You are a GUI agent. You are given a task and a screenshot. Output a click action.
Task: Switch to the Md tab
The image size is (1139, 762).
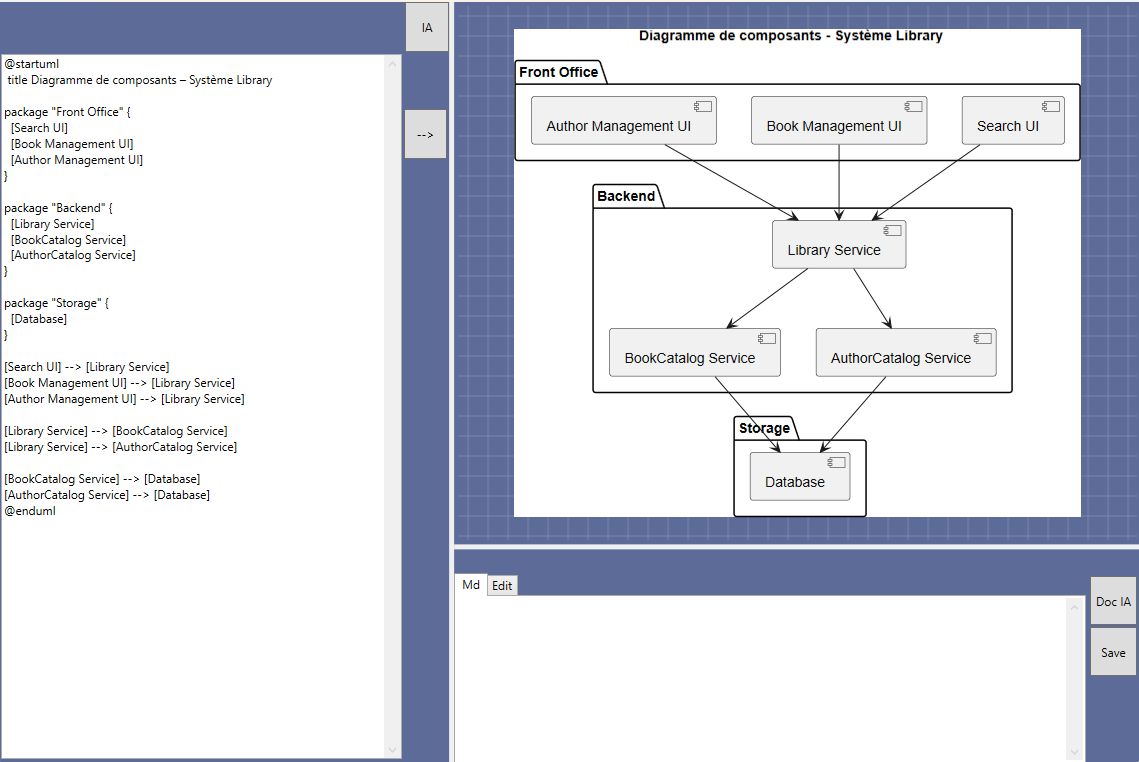click(x=471, y=585)
